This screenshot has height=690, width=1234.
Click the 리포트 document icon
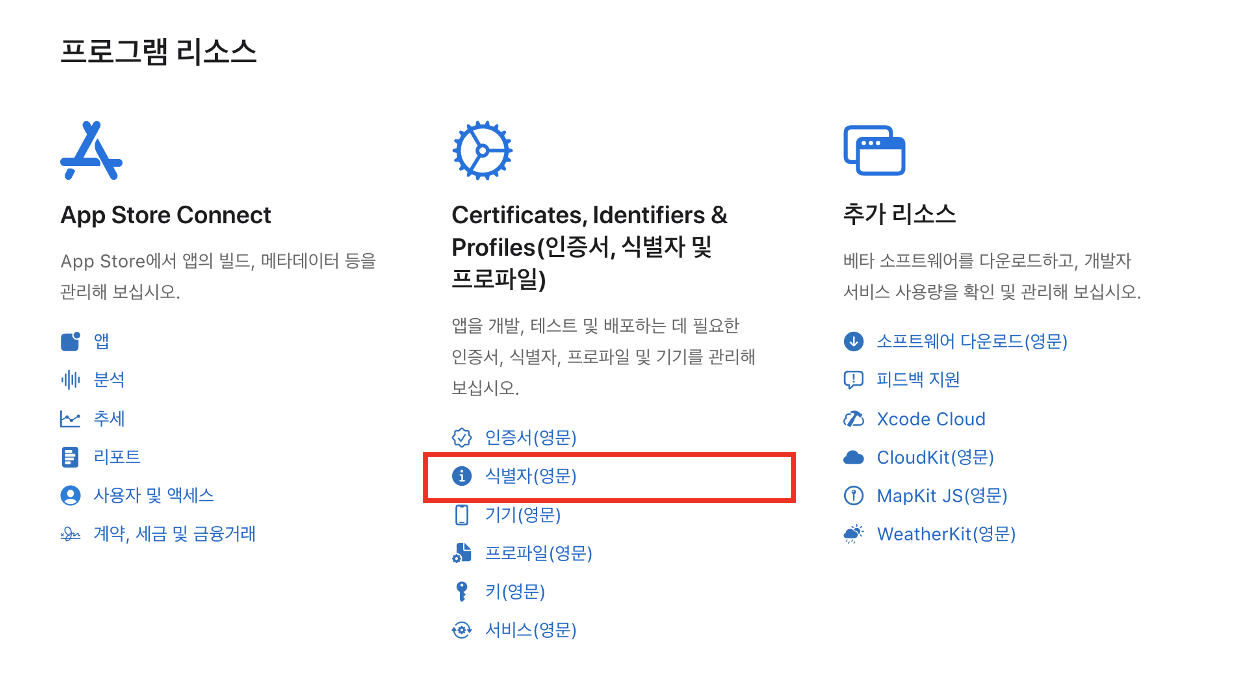coord(70,457)
